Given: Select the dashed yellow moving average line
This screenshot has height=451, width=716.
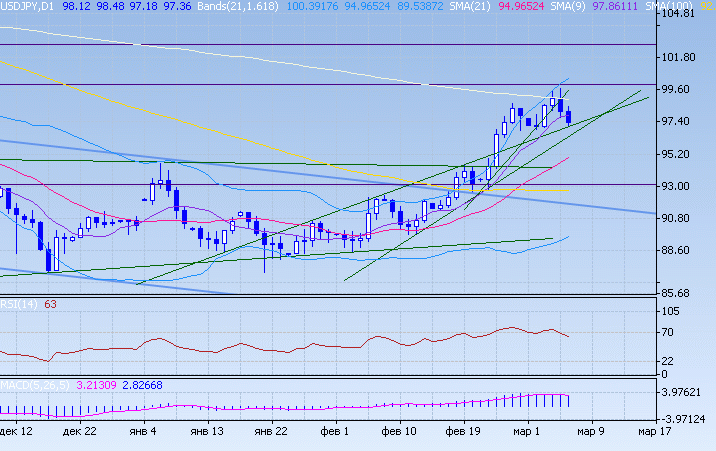Looking at the screenshot, I should coord(250,138).
